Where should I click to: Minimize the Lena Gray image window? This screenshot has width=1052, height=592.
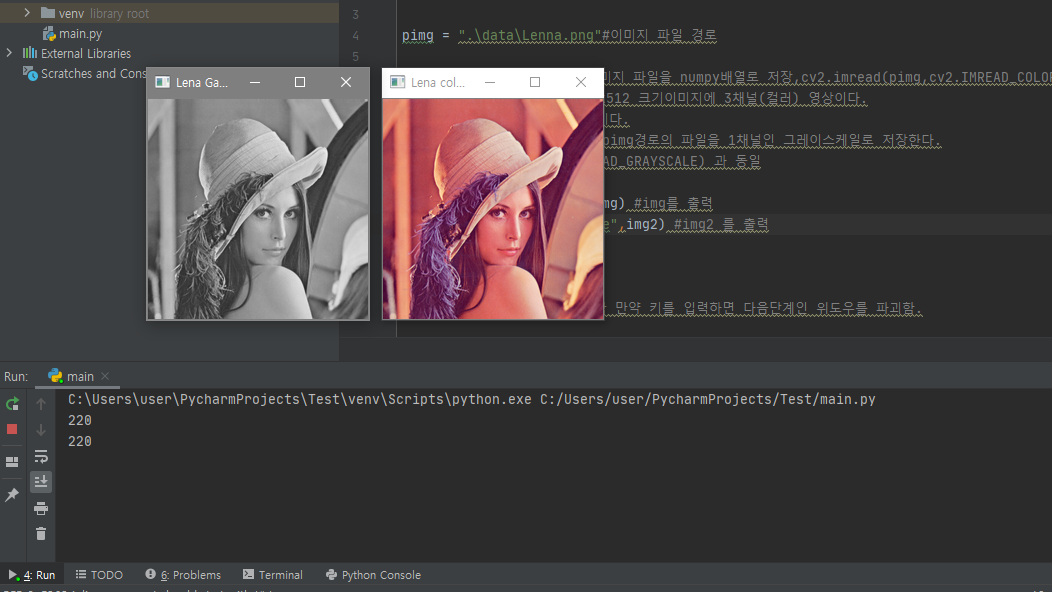point(255,82)
